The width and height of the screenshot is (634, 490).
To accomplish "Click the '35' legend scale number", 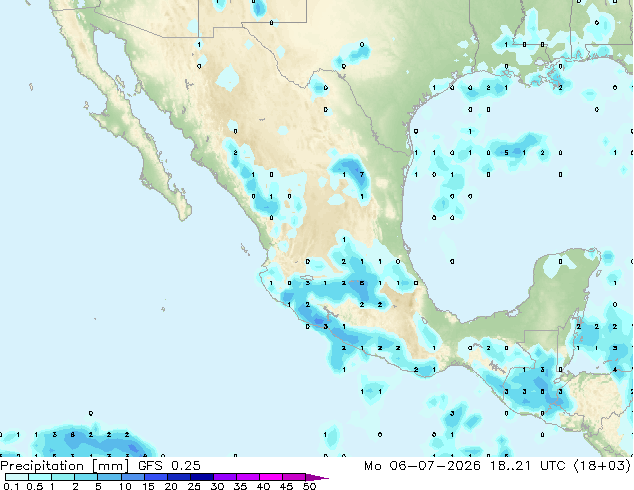I will 240,486.
